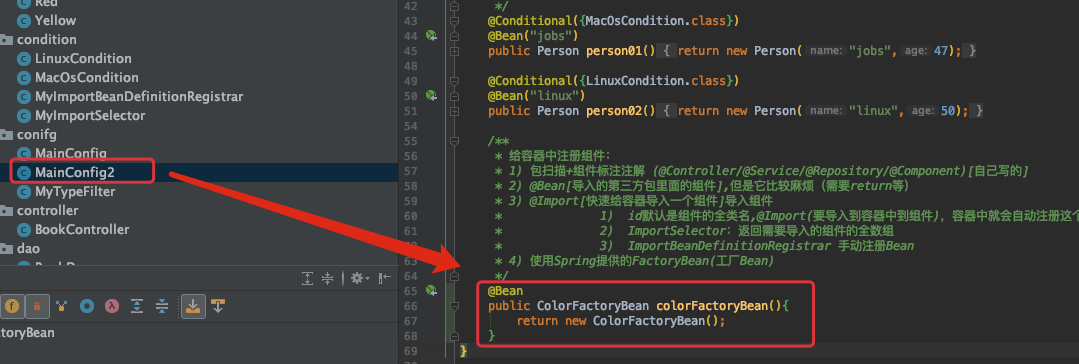
Task: Toggle Autoscroll from Source in Structure
Action: pos(218,306)
